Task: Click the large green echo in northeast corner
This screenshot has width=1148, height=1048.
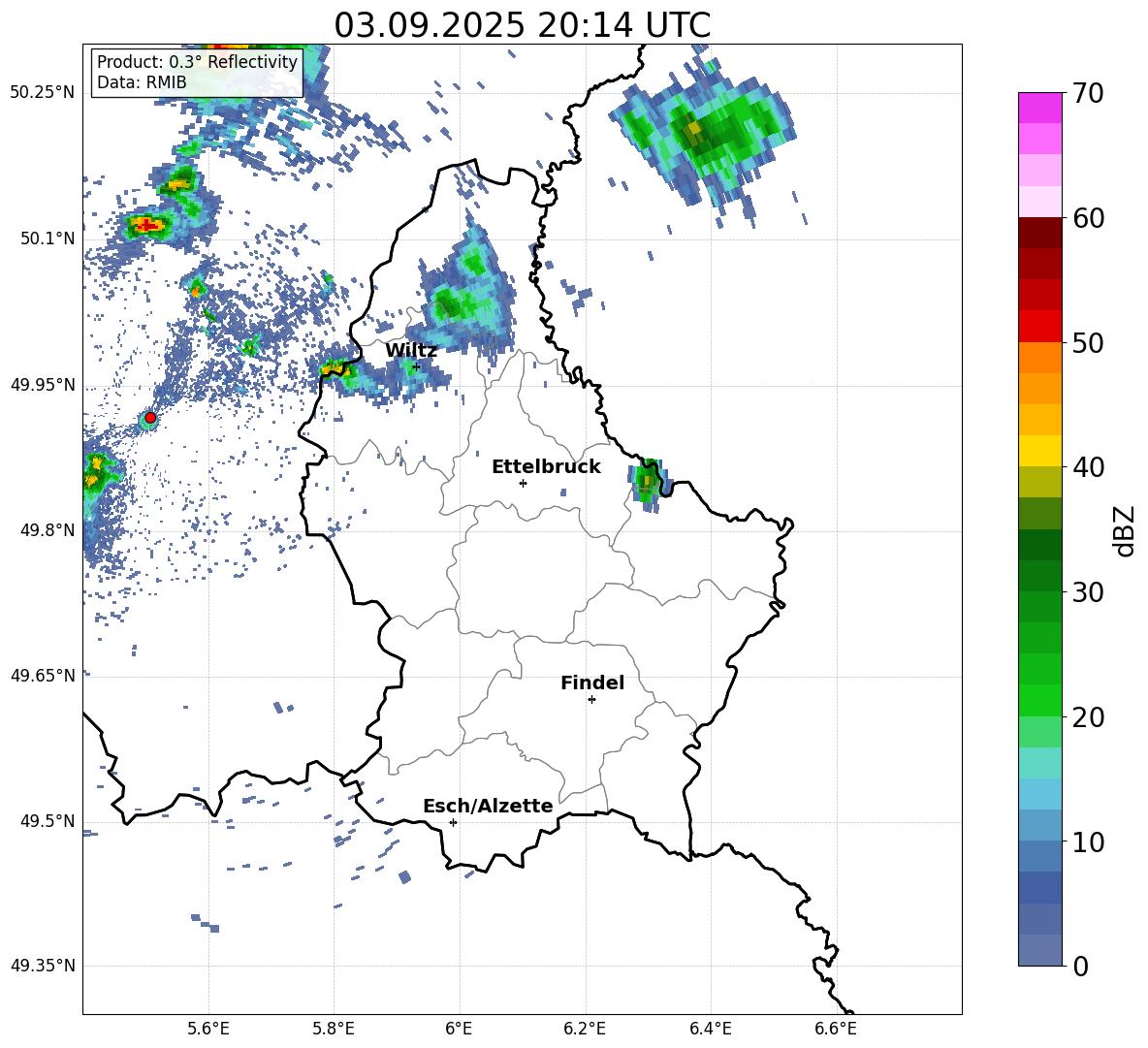Action: [x=707, y=136]
